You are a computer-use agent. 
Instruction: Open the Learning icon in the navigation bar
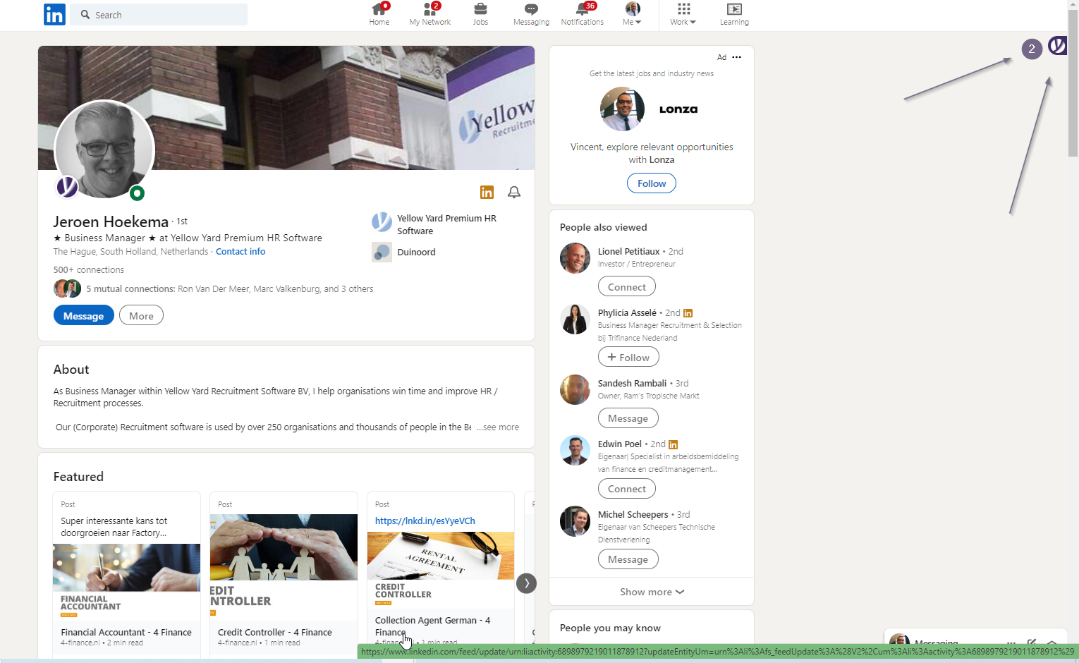click(734, 14)
